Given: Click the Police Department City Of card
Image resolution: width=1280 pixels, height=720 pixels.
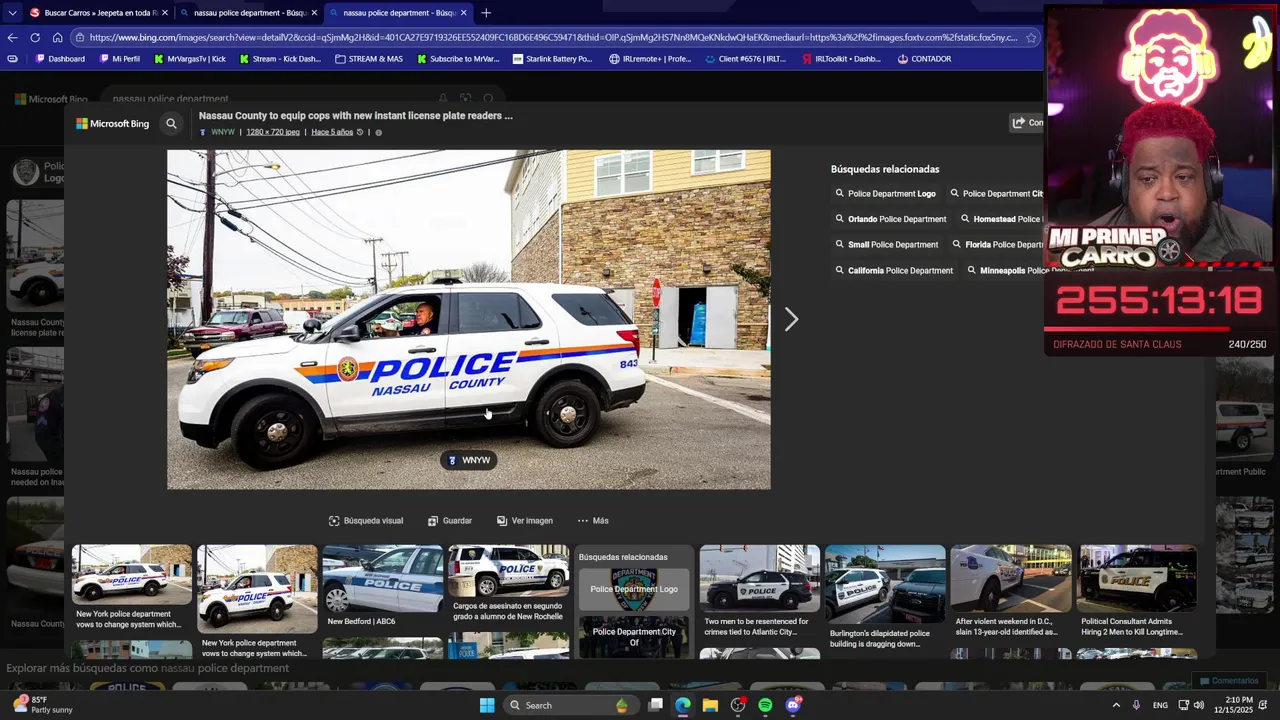Looking at the screenshot, I should click(x=634, y=637).
